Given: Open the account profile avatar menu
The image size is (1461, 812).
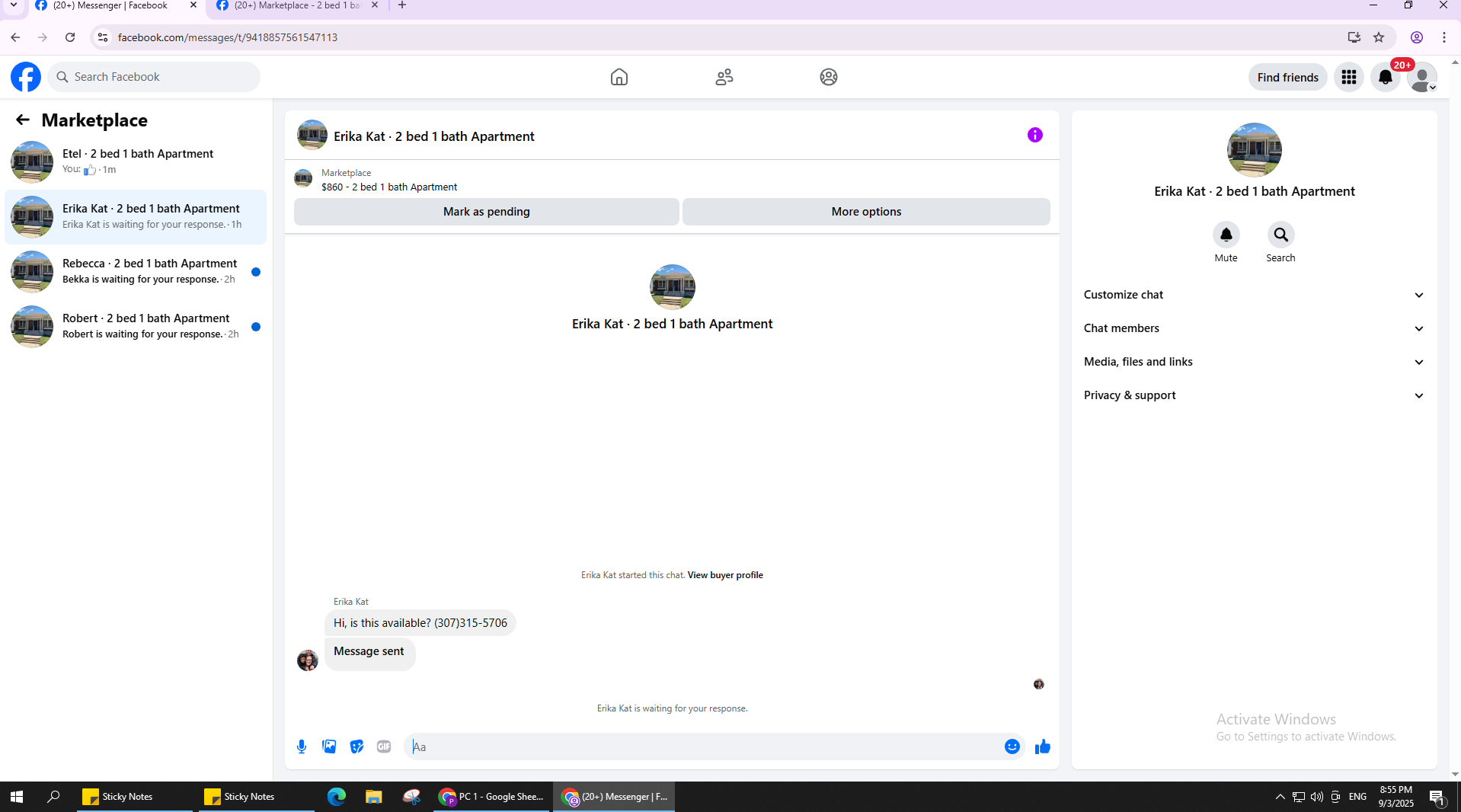Looking at the screenshot, I should pyautogui.click(x=1422, y=77).
